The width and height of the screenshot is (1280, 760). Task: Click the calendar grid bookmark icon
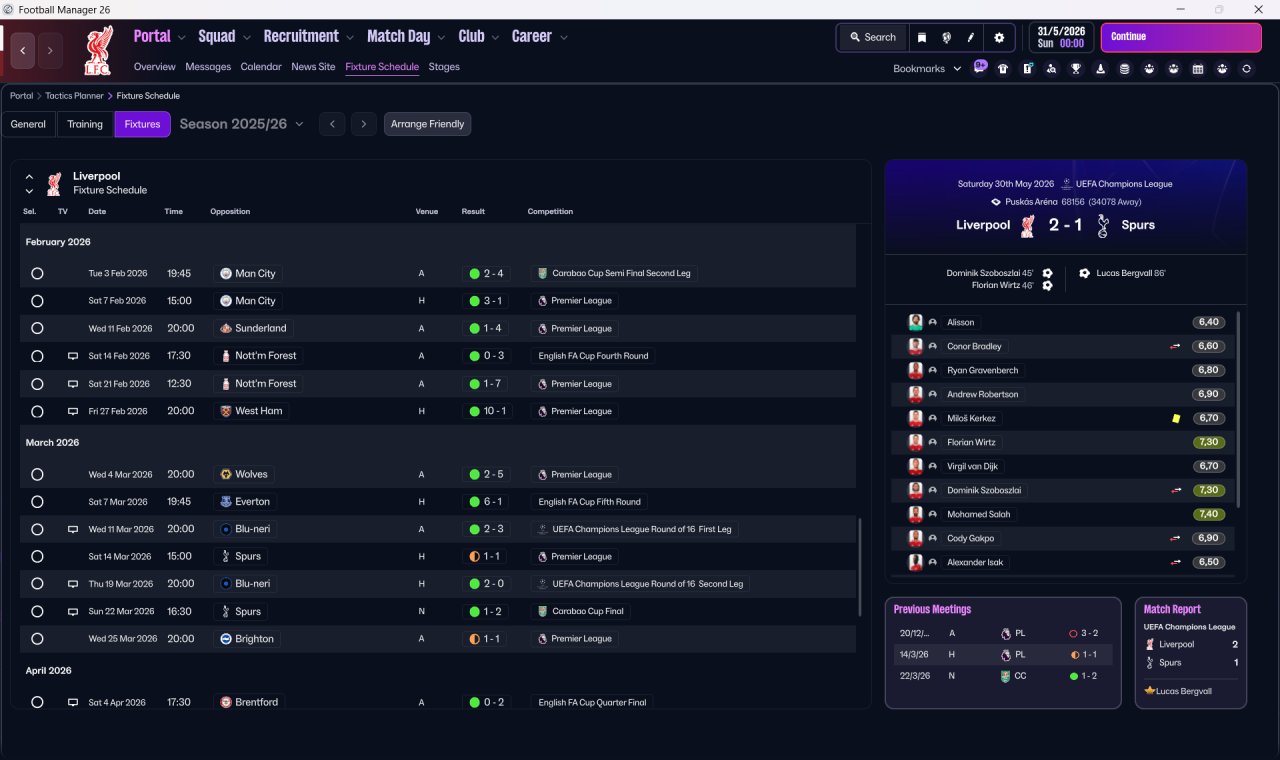pos(1198,69)
